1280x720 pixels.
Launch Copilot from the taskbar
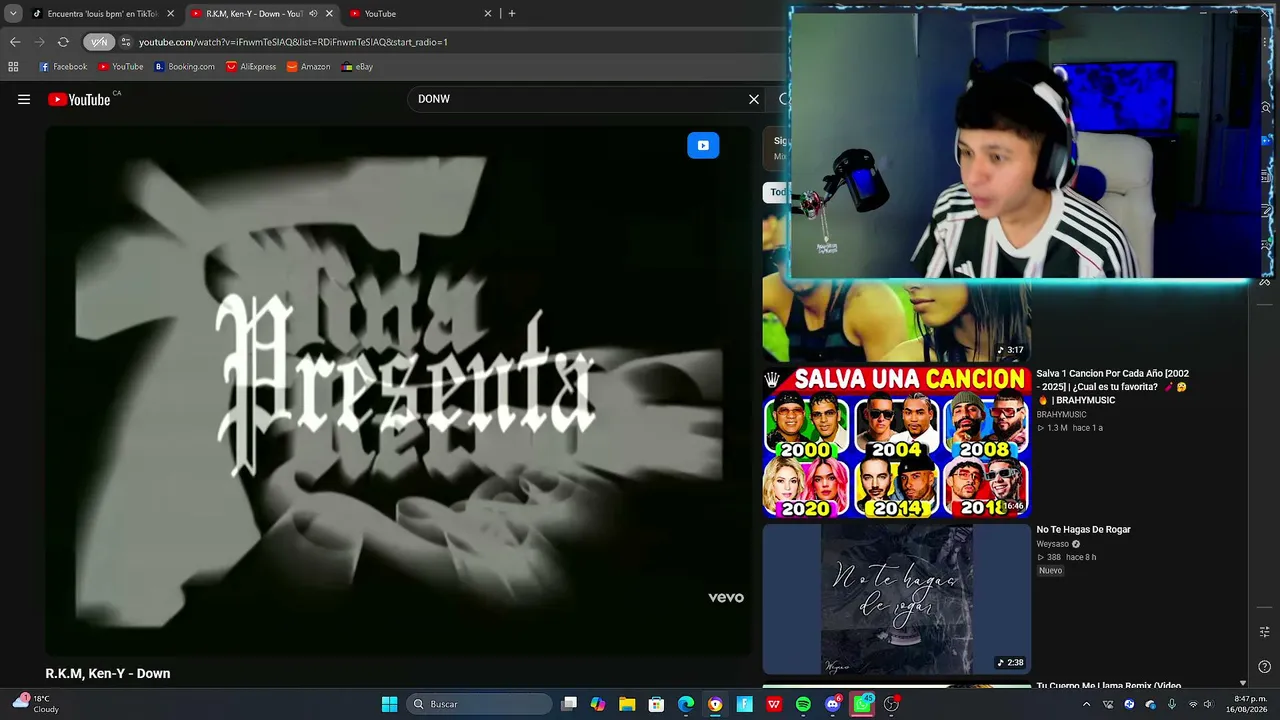[598, 704]
